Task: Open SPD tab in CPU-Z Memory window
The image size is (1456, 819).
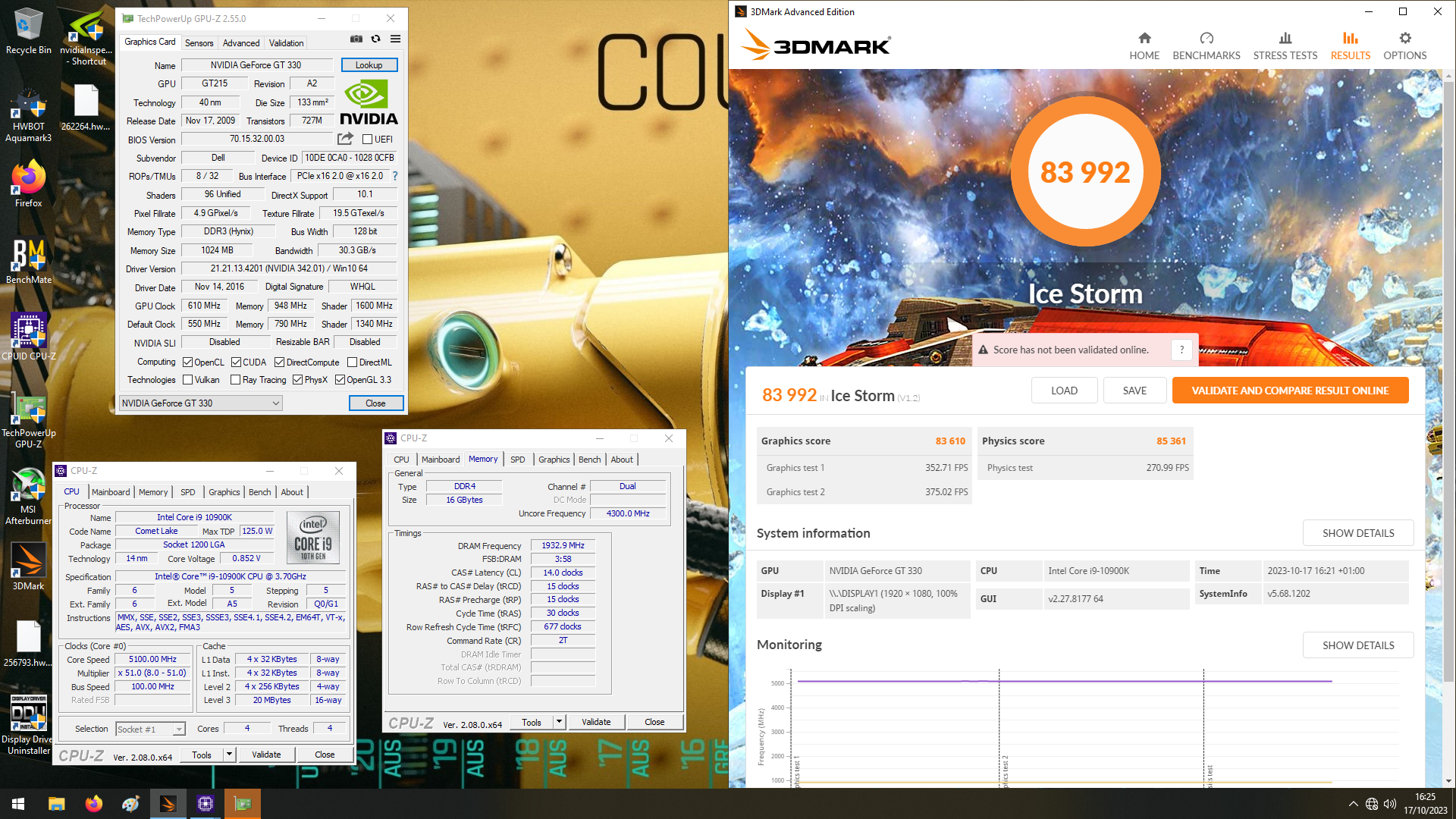Action: [x=517, y=460]
